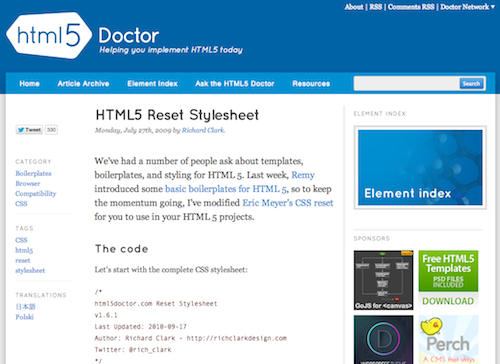Click the html5 Doctor logo
500x364 pixels.
click(82, 36)
